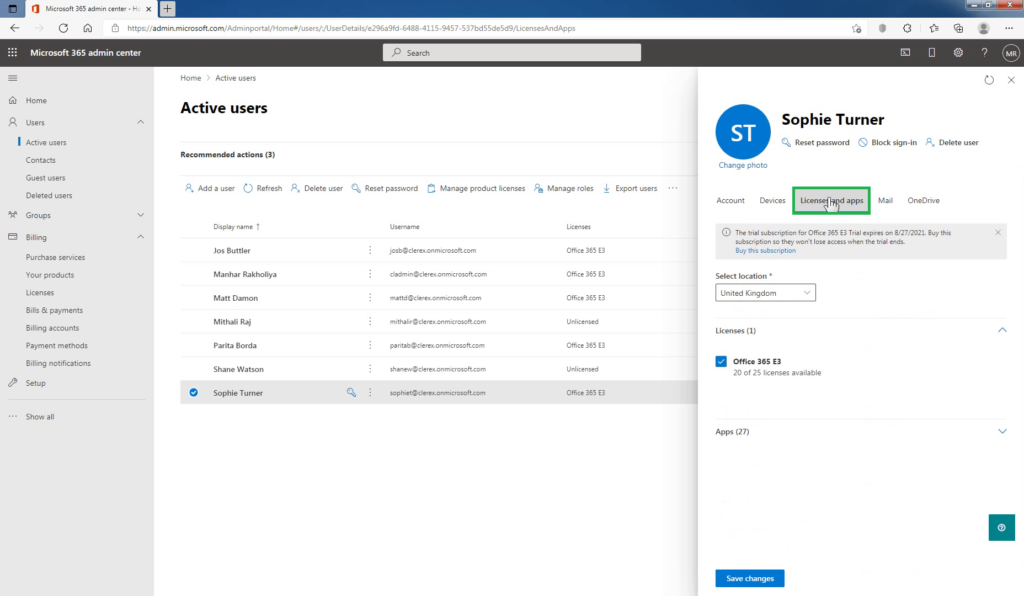Open Purchase services in sidebar

click(x=56, y=257)
